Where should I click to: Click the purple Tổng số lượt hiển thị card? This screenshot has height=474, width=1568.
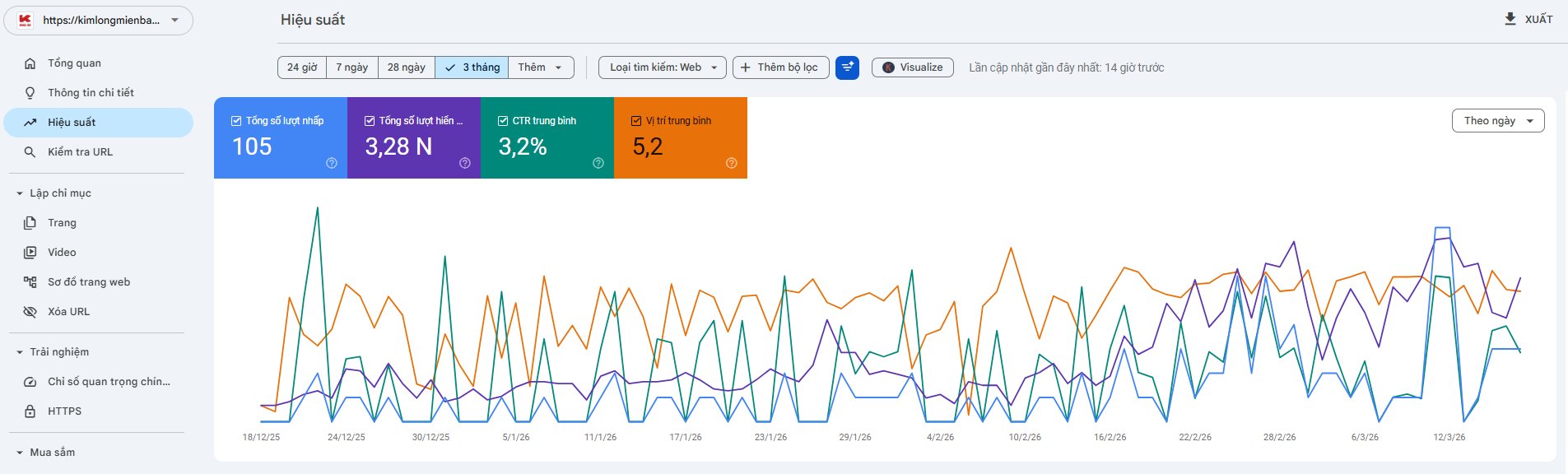point(414,137)
